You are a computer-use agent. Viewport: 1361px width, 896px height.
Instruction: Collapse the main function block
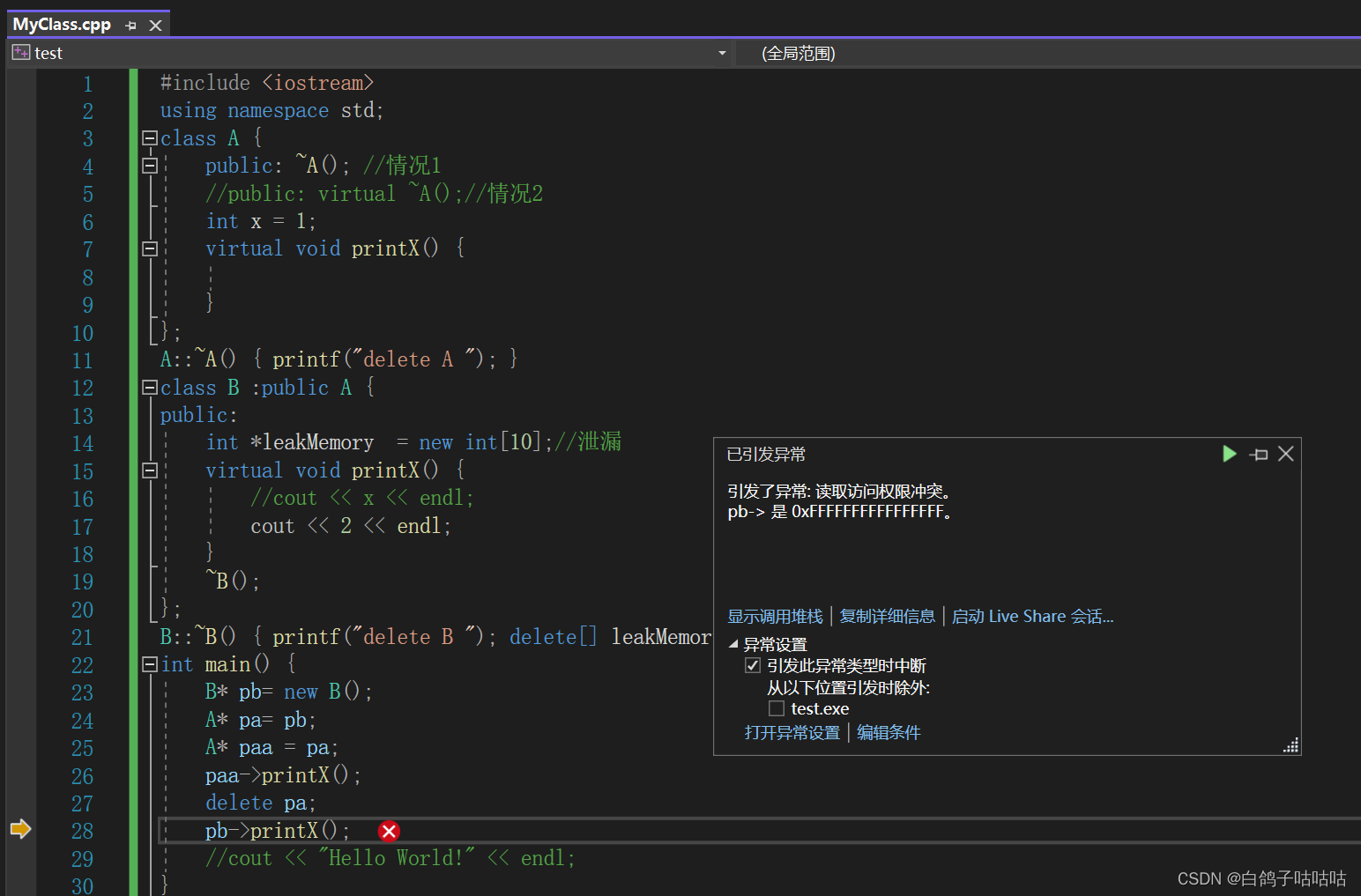tap(150, 664)
